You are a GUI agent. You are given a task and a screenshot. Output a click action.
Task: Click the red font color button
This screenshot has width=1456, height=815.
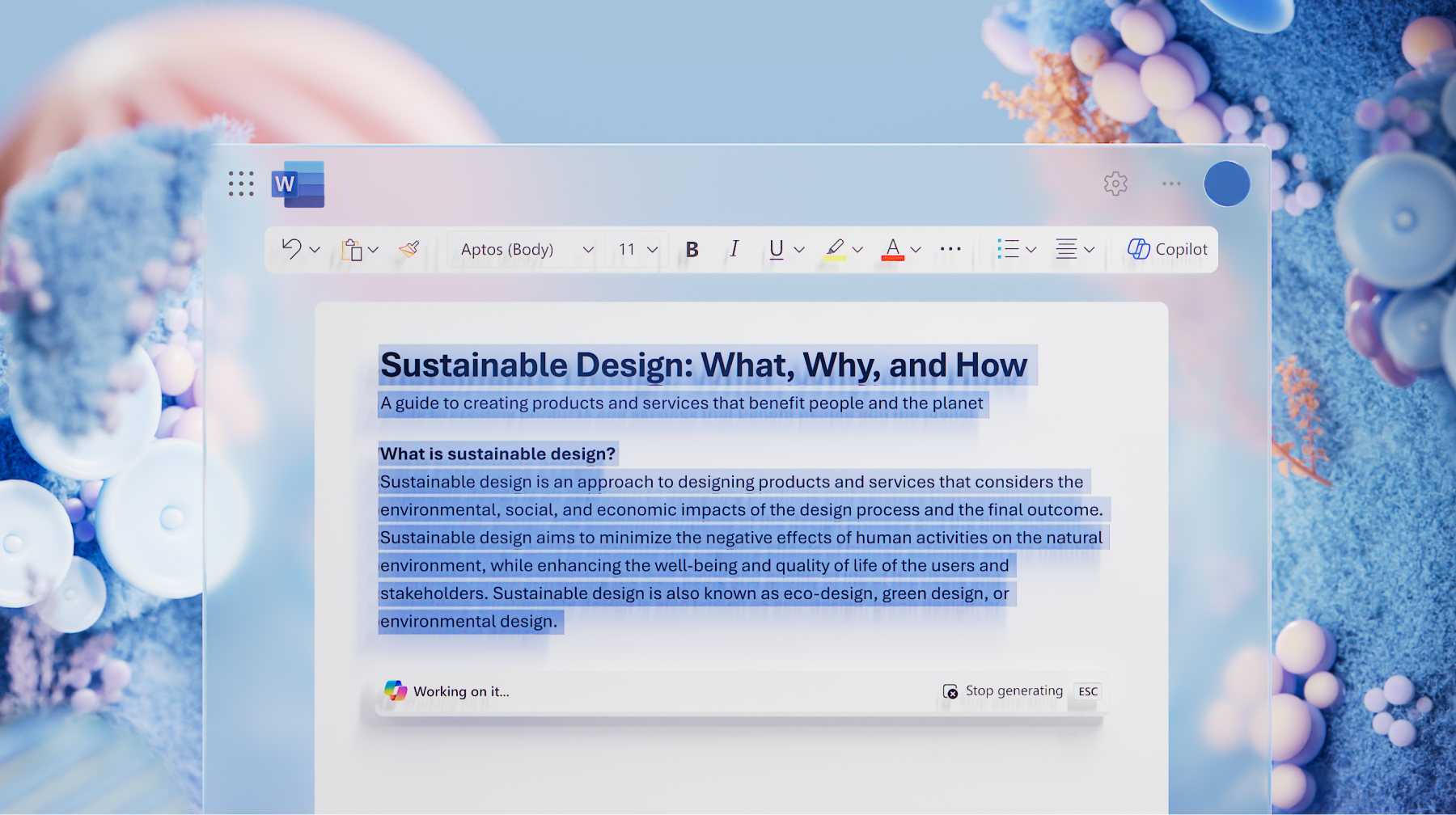click(892, 249)
